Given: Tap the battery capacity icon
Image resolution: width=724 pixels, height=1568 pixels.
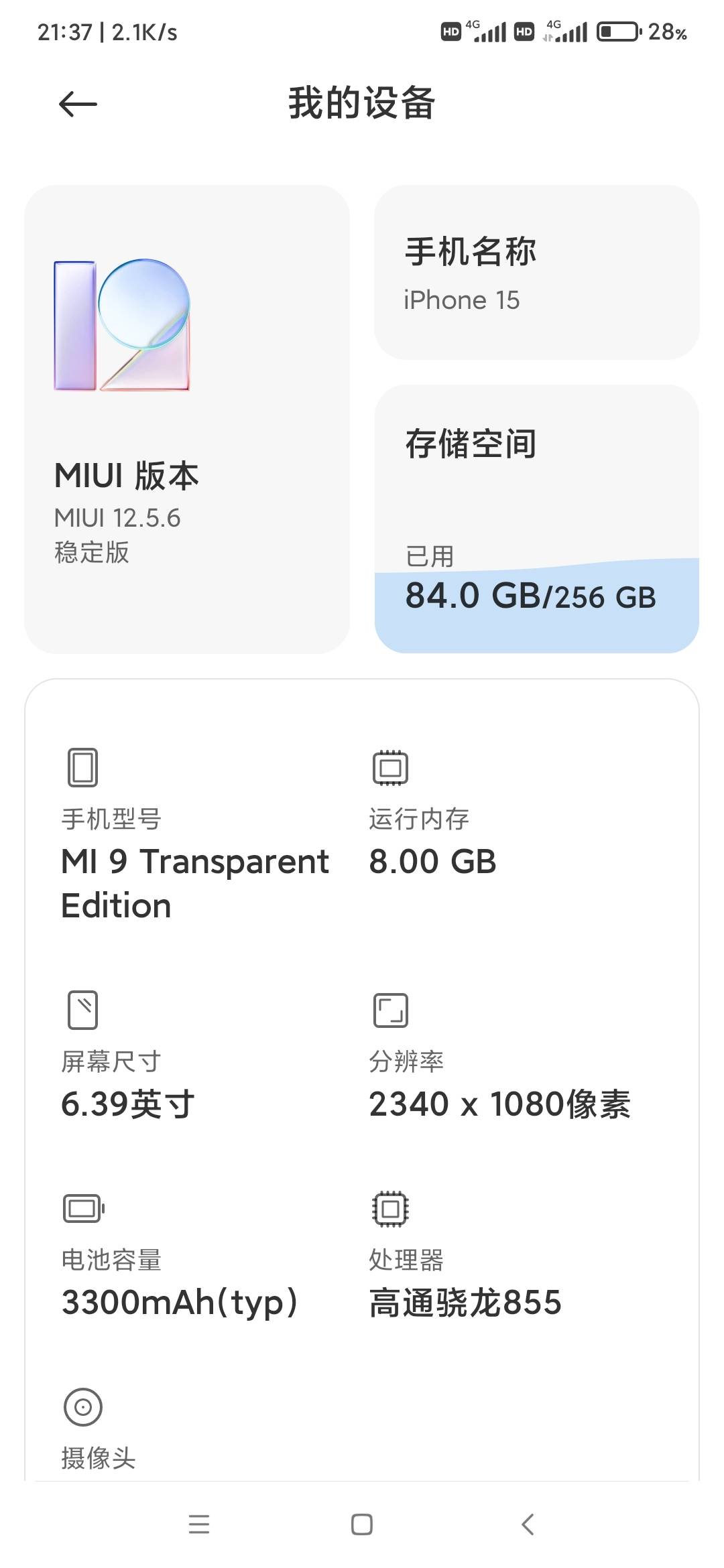Looking at the screenshot, I should tap(83, 1209).
